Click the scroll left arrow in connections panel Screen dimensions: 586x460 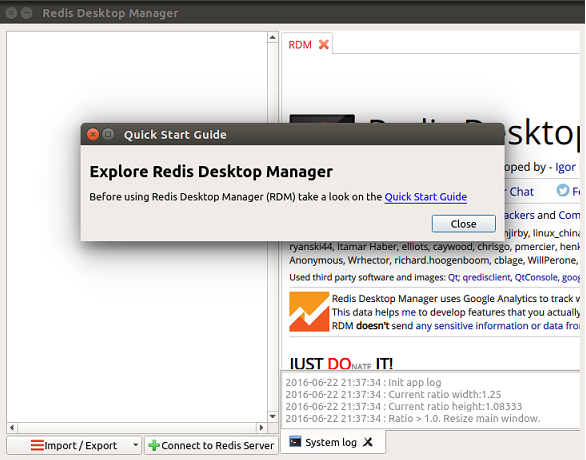tap(12, 427)
